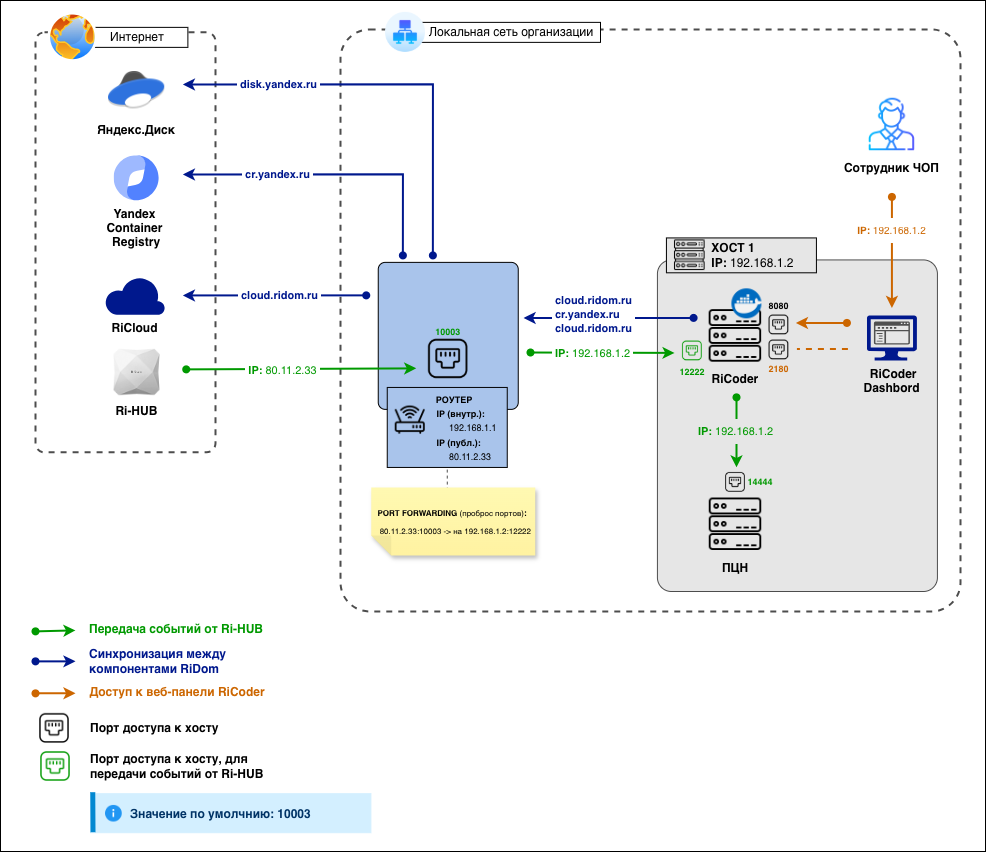
Task: Click the Яндекс.Диск flying saucer icon
Action: tap(134, 91)
